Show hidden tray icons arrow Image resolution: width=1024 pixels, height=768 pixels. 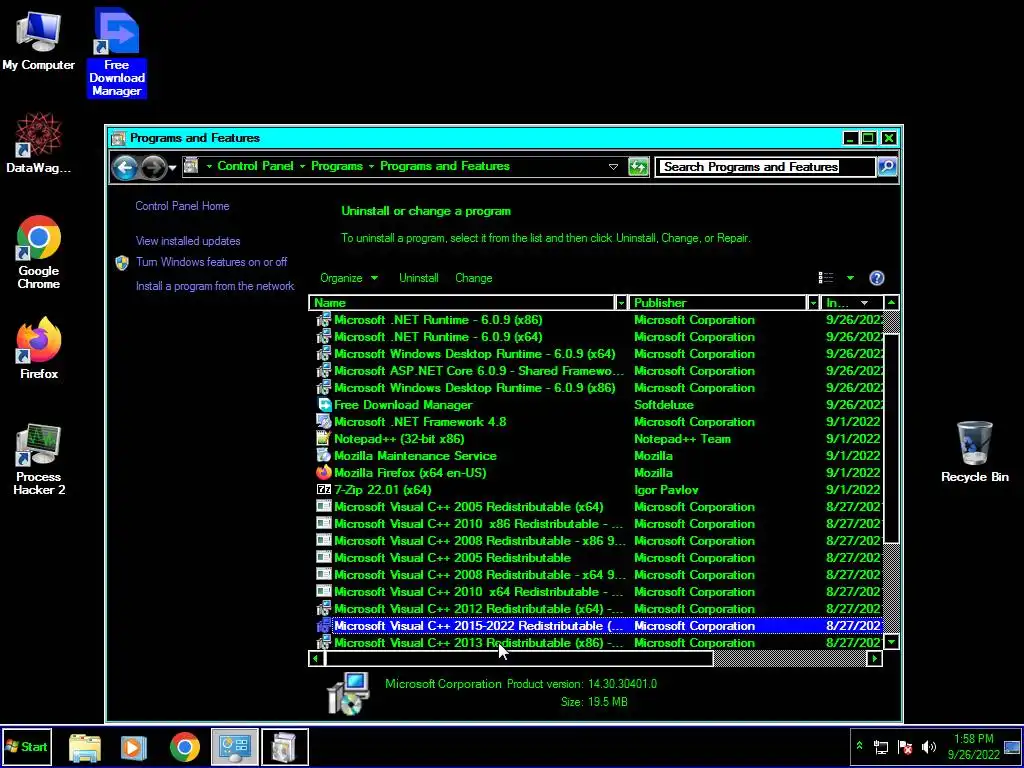(859, 746)
